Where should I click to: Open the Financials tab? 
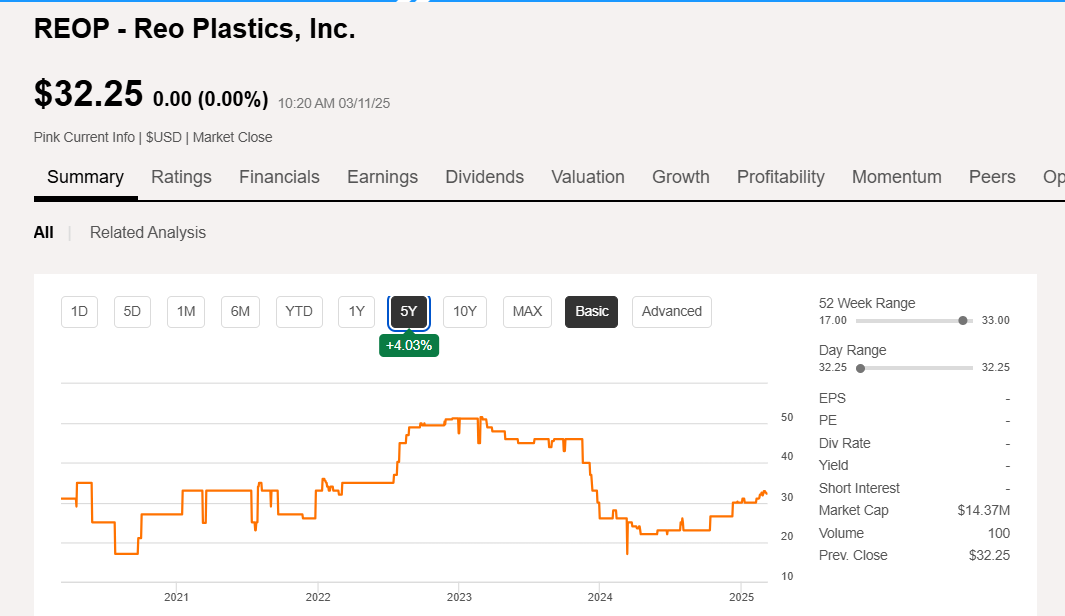pos(279,177)
